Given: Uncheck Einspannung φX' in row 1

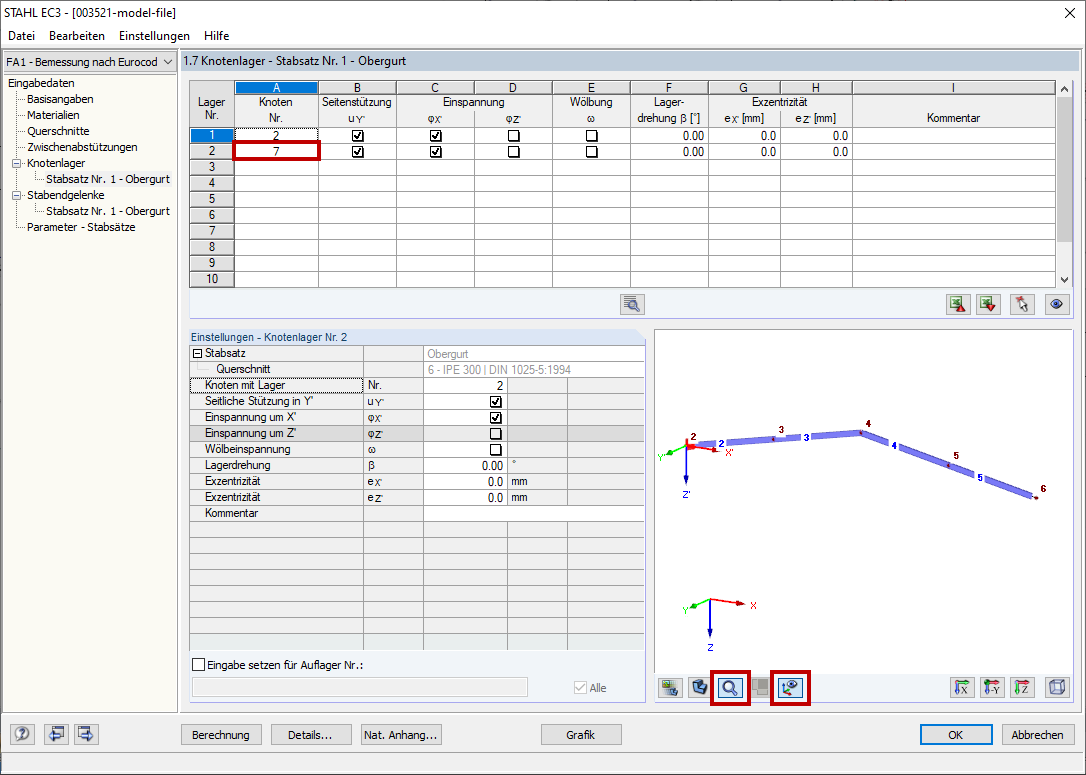Looking at the screenshot, I should tap(436, 136).
